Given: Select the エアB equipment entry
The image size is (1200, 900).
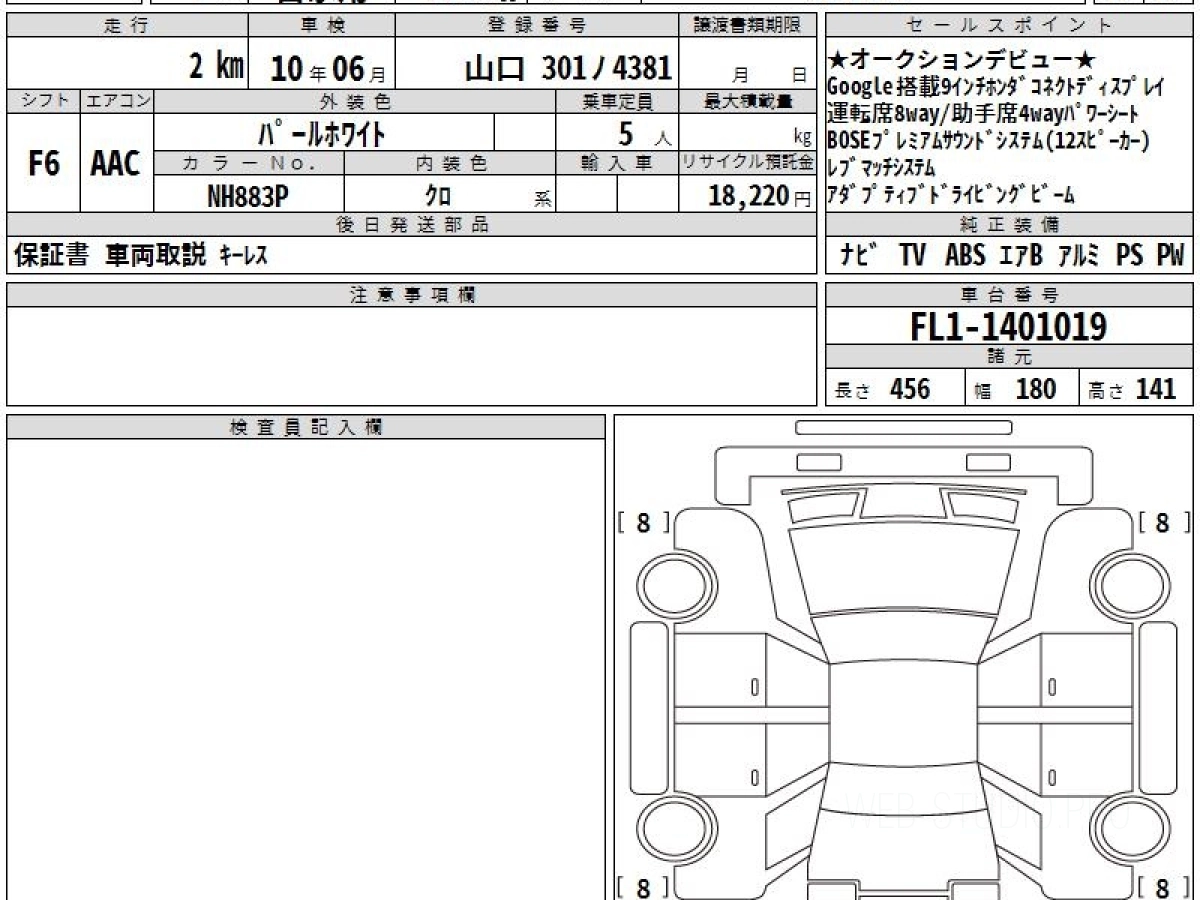Looking at the screenshot, I should (x=1022, y=256).
